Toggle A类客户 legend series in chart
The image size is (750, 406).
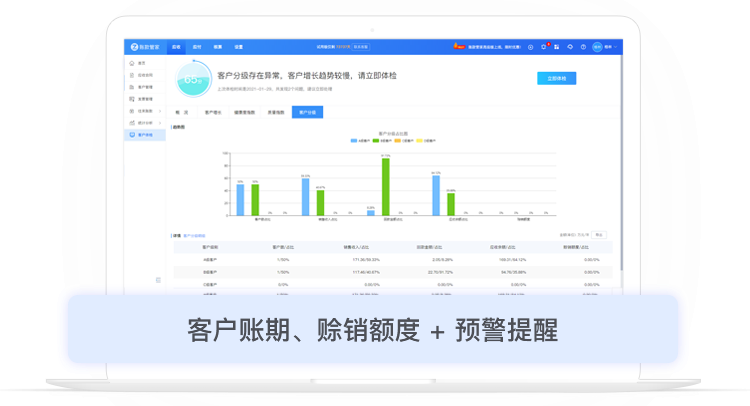(358, 141)
